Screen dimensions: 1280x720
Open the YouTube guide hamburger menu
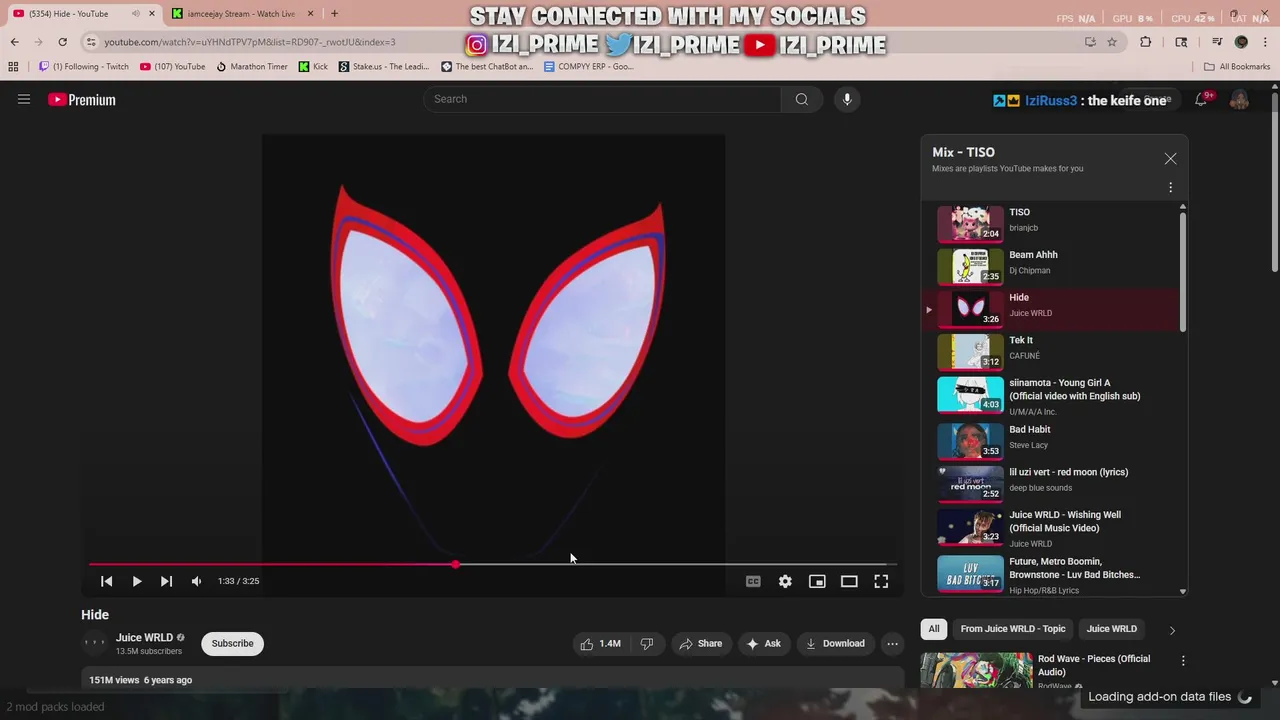point(24,99)
